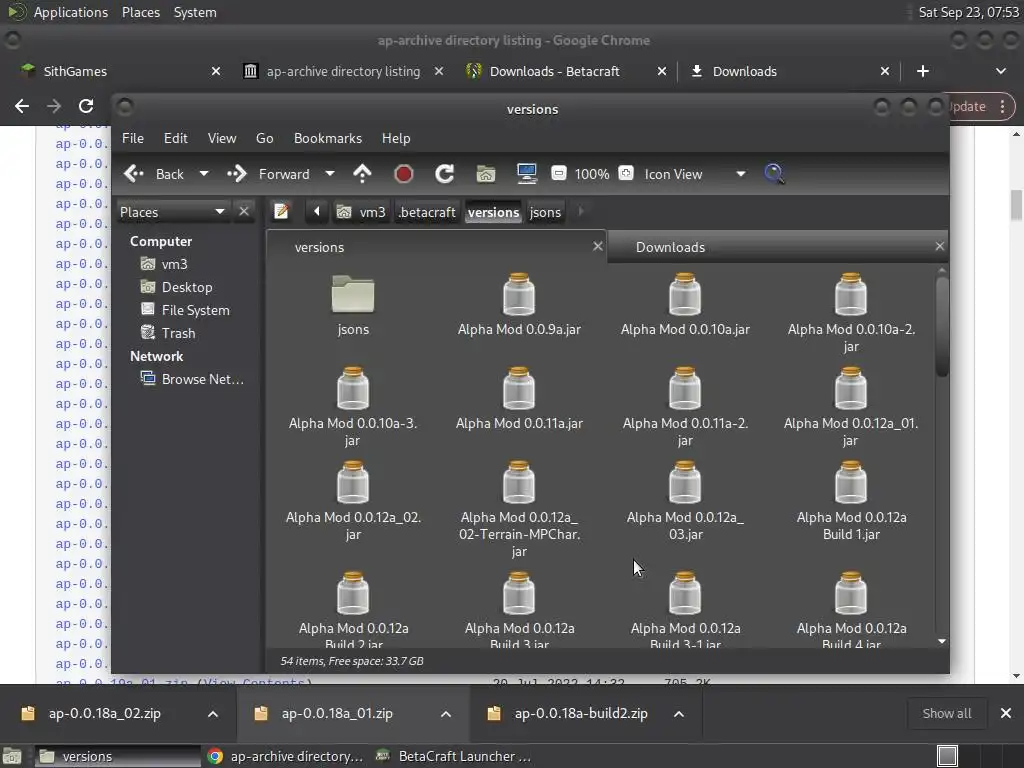Click the Forward navigation button

click(x=268, y=174)
